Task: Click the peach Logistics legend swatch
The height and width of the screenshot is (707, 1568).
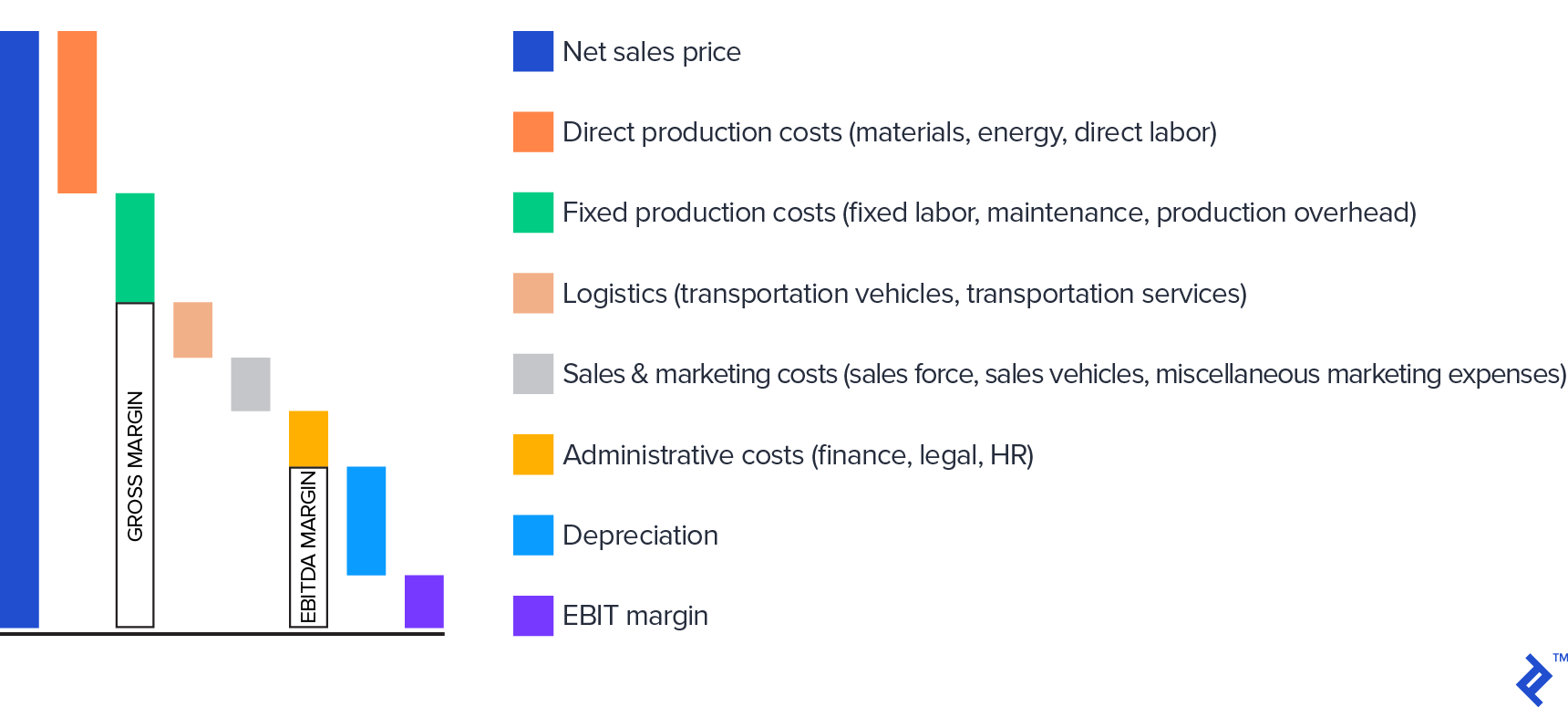Action: click(533, 293)
